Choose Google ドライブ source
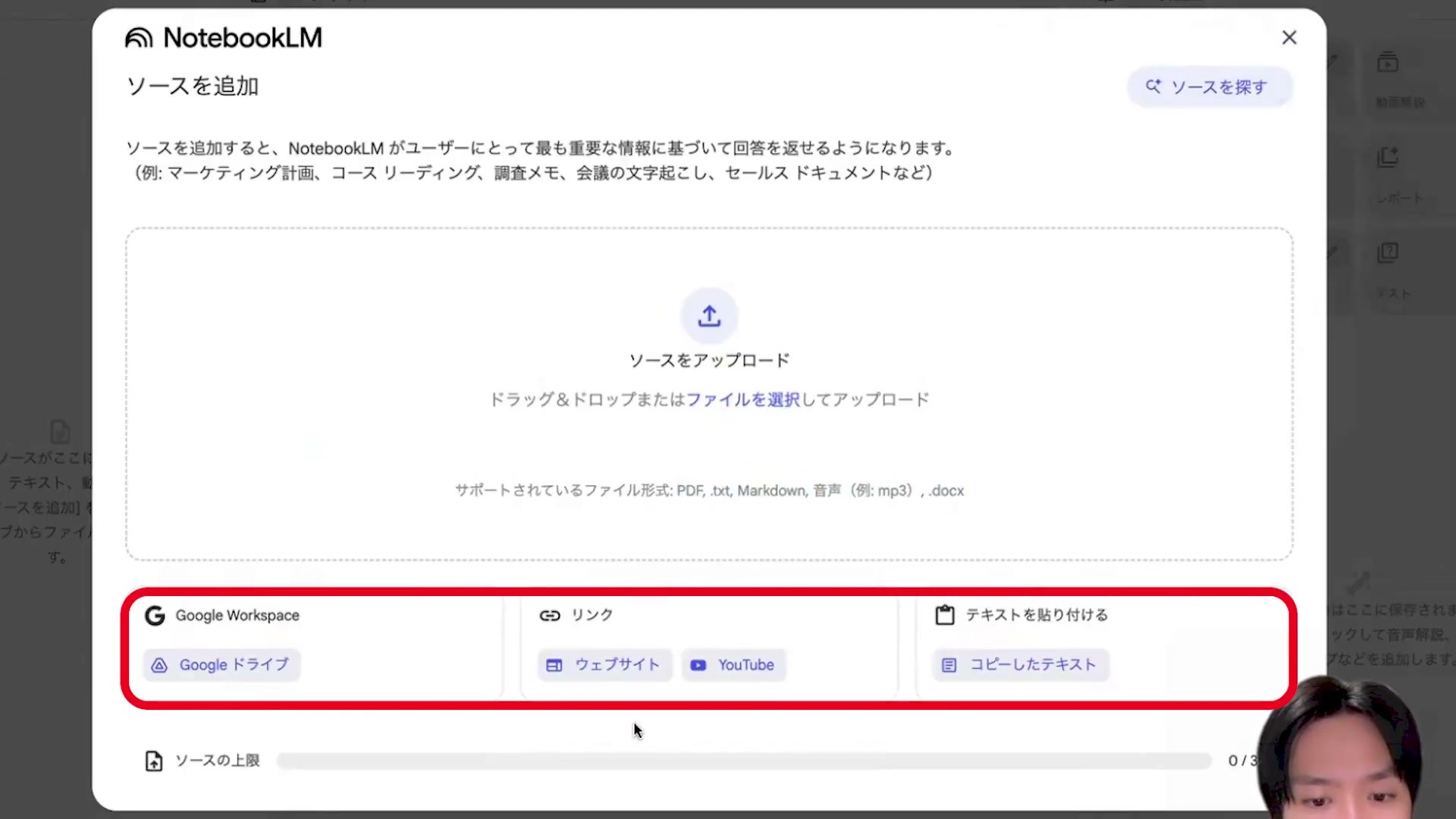 pos(222,665)
